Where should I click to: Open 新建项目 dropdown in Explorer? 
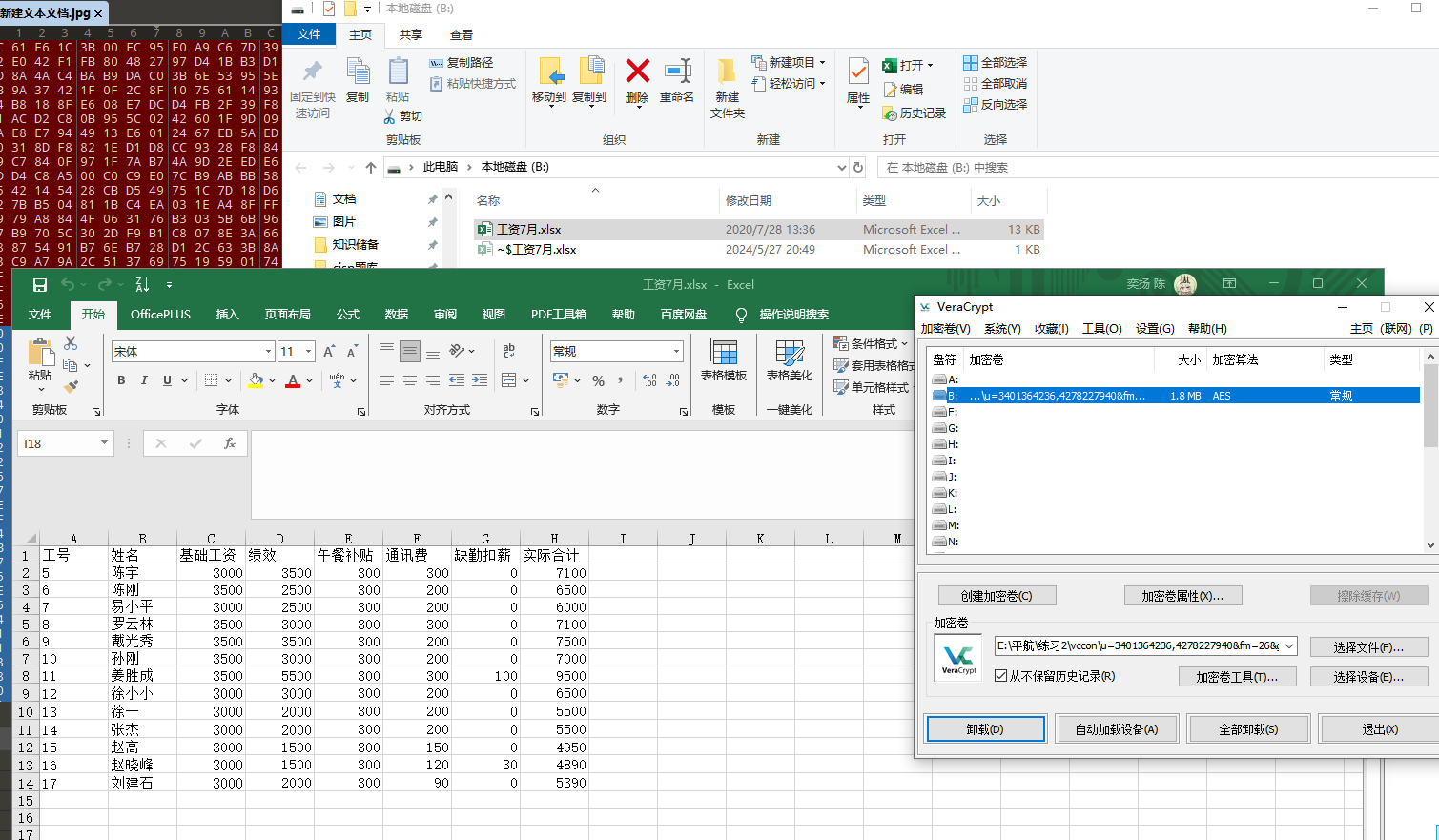pyautogui.click(x=789, y=62)
